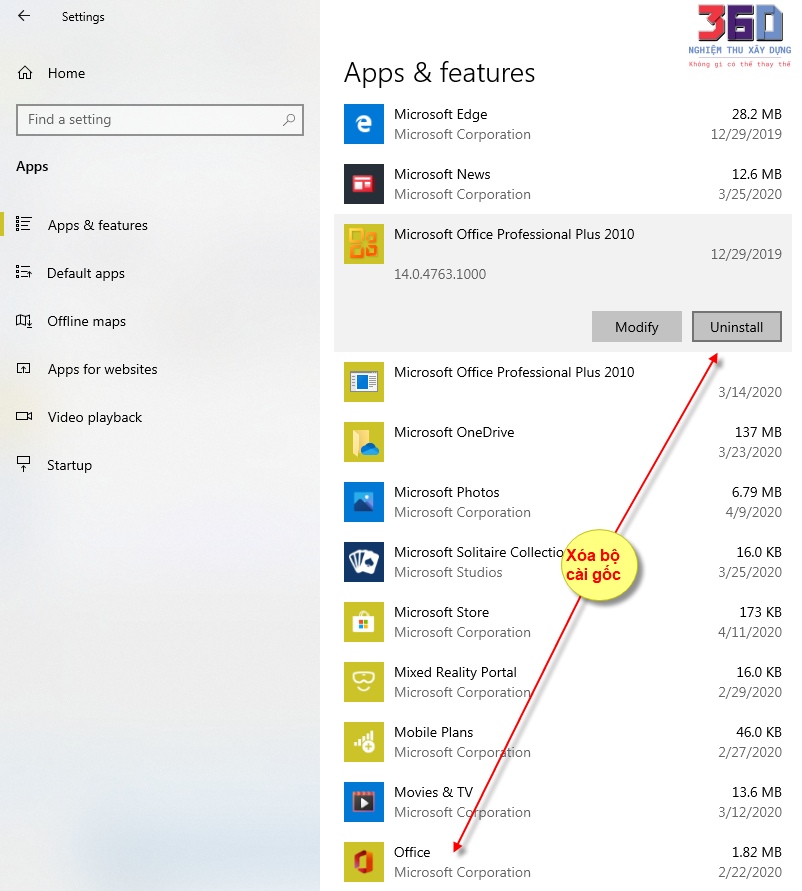Click the Find a setting search box

(160, 119)
